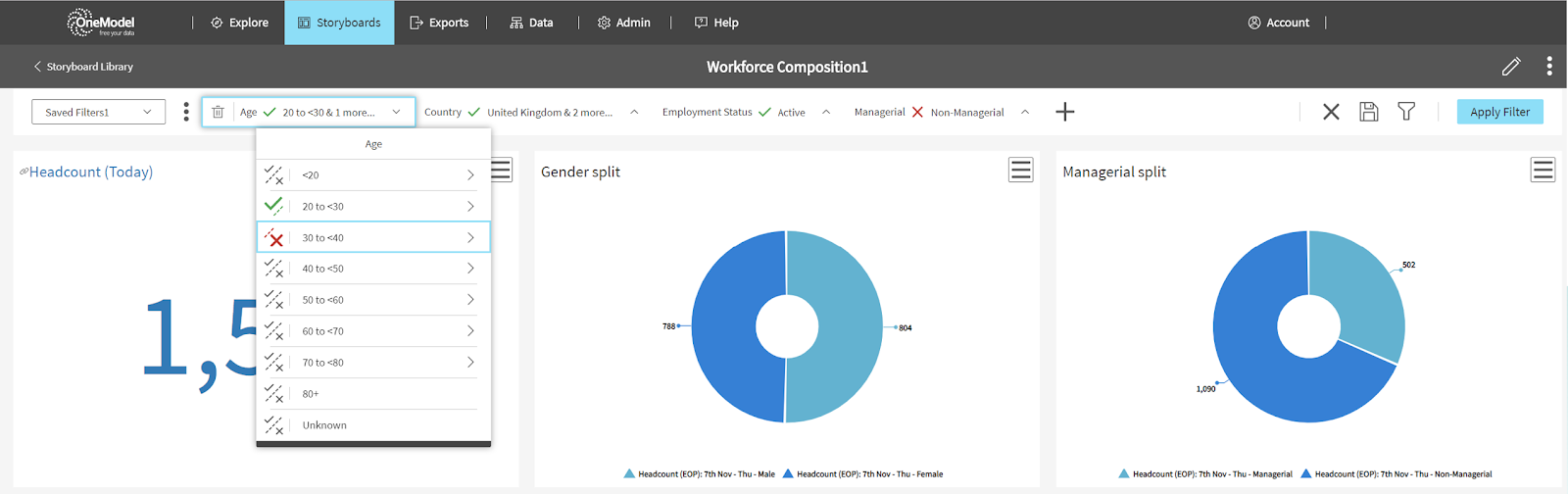Toggle include/exclude for <20 age group

pos(273,175)
